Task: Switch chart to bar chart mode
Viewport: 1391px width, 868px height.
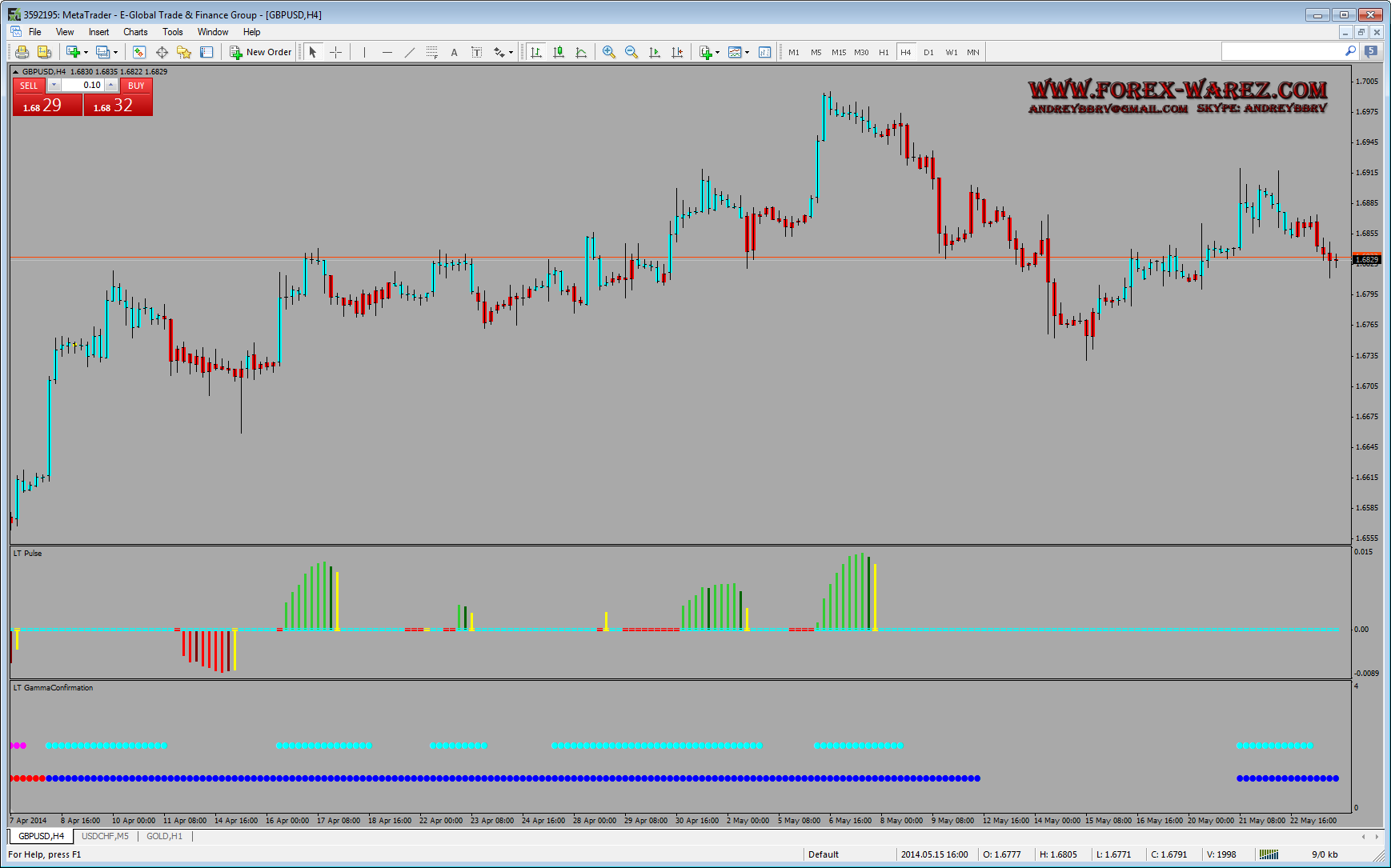Action: tap(536, 52)
